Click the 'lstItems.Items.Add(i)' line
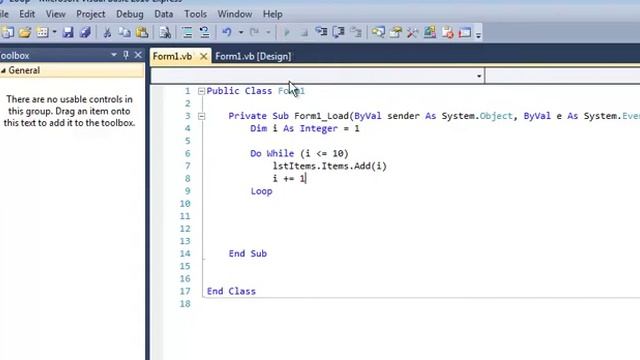 pyautogui.click(x=330, y=166)
